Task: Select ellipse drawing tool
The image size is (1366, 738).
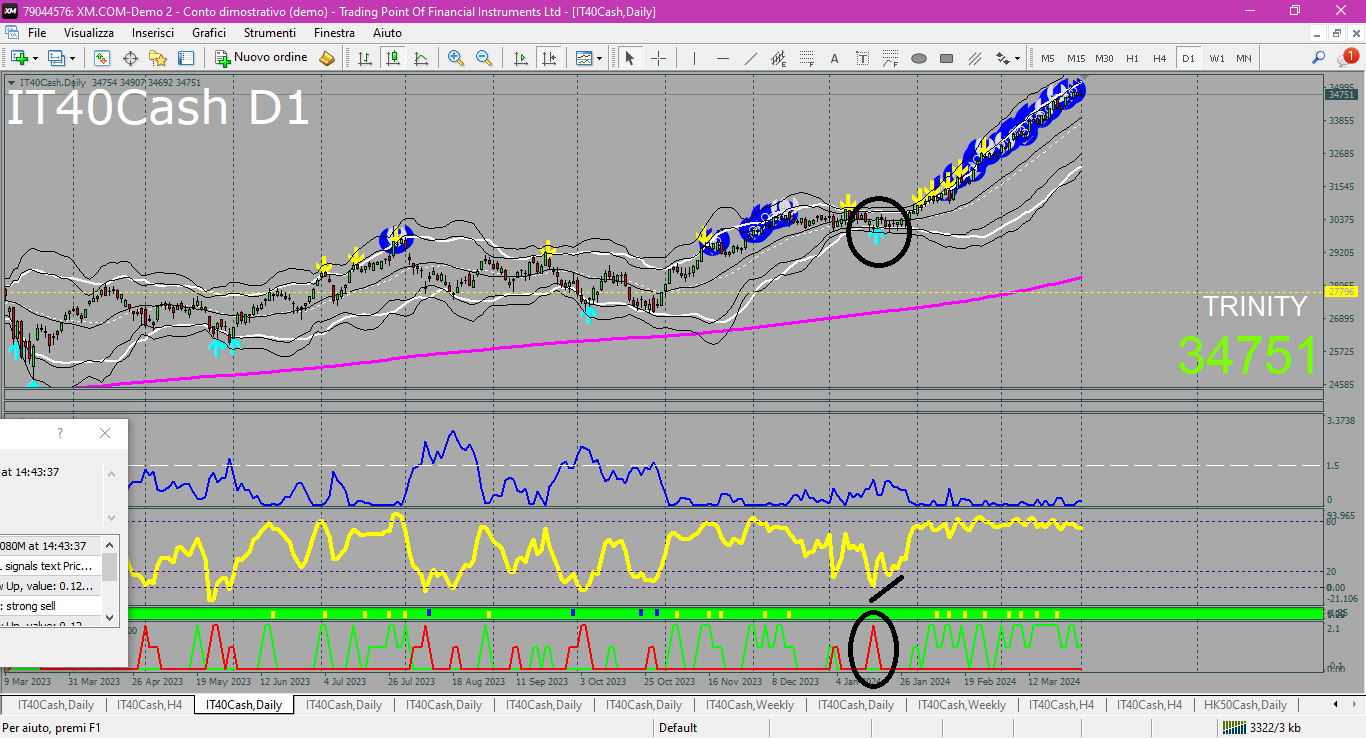Action: (919, 58)
